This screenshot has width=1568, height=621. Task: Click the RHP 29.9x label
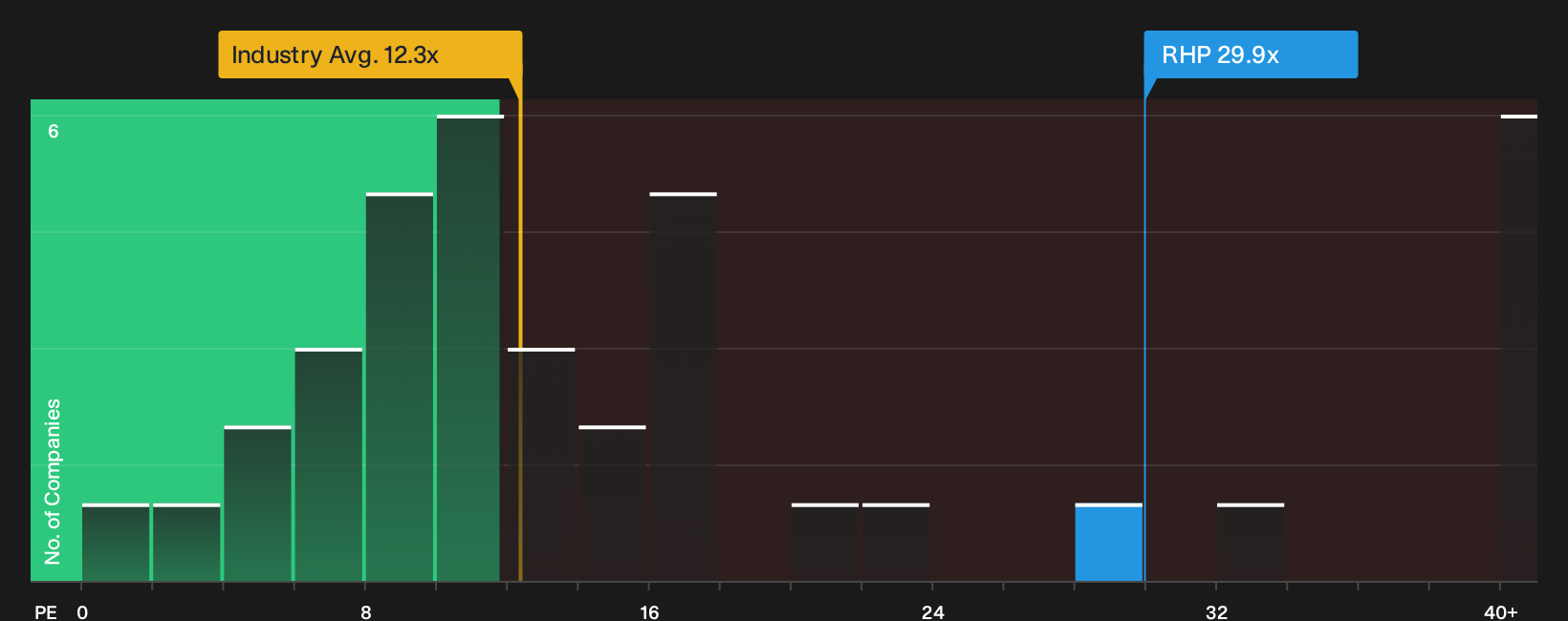(1251, 54)
